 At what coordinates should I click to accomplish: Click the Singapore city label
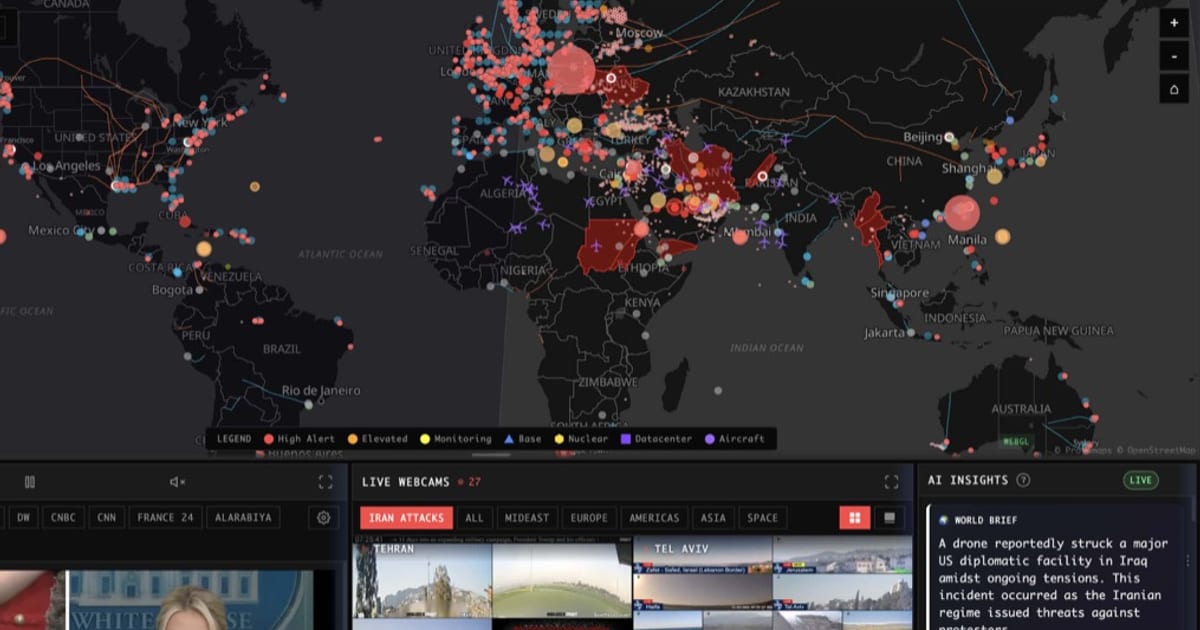[x=898, y=293]
